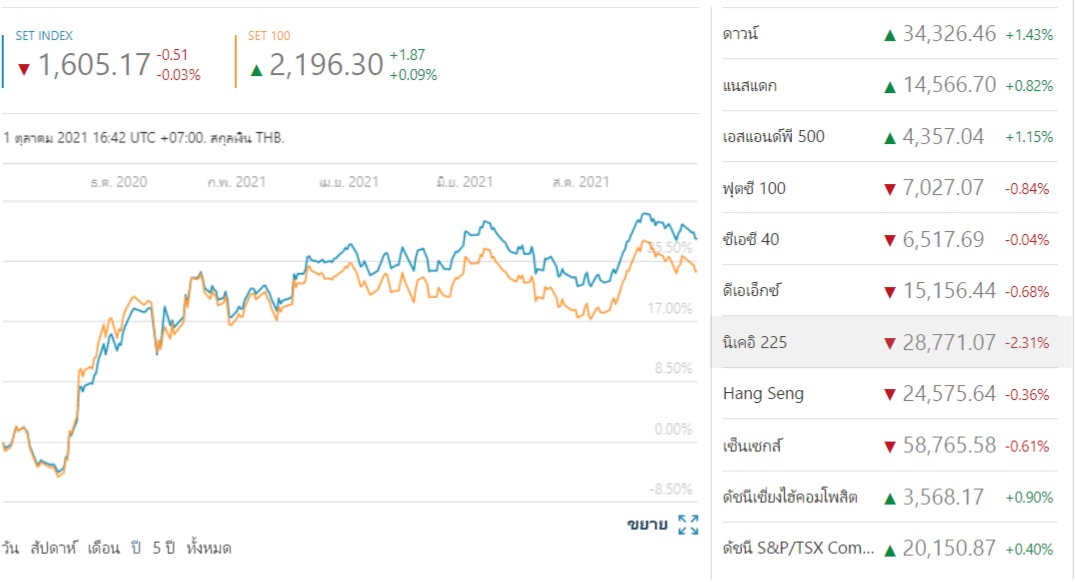Click the blue SET INDEX line near its peak

coord(645,214)
